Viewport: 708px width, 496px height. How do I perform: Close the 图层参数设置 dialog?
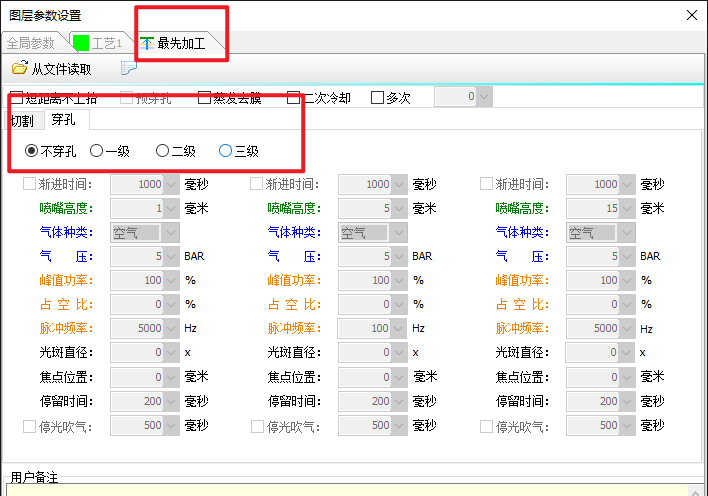691,15
